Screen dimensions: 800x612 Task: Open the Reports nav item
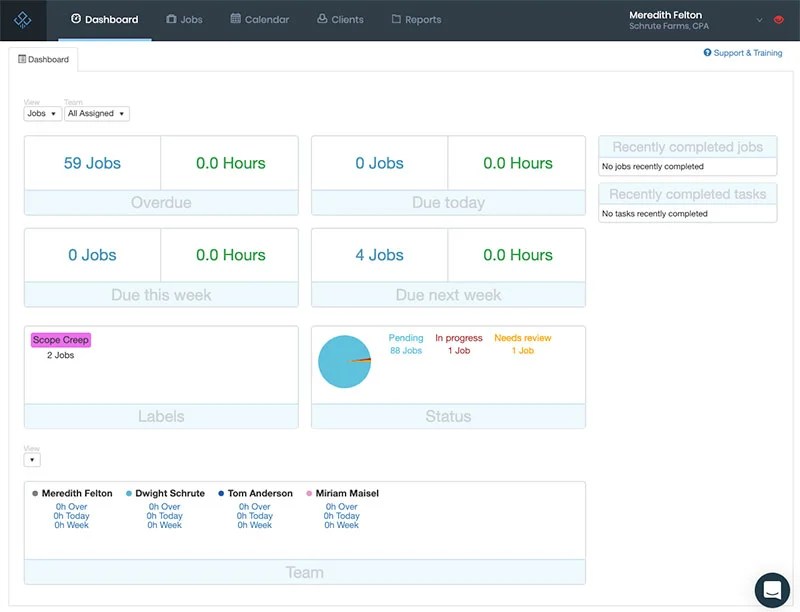click(x=416, y=19)
